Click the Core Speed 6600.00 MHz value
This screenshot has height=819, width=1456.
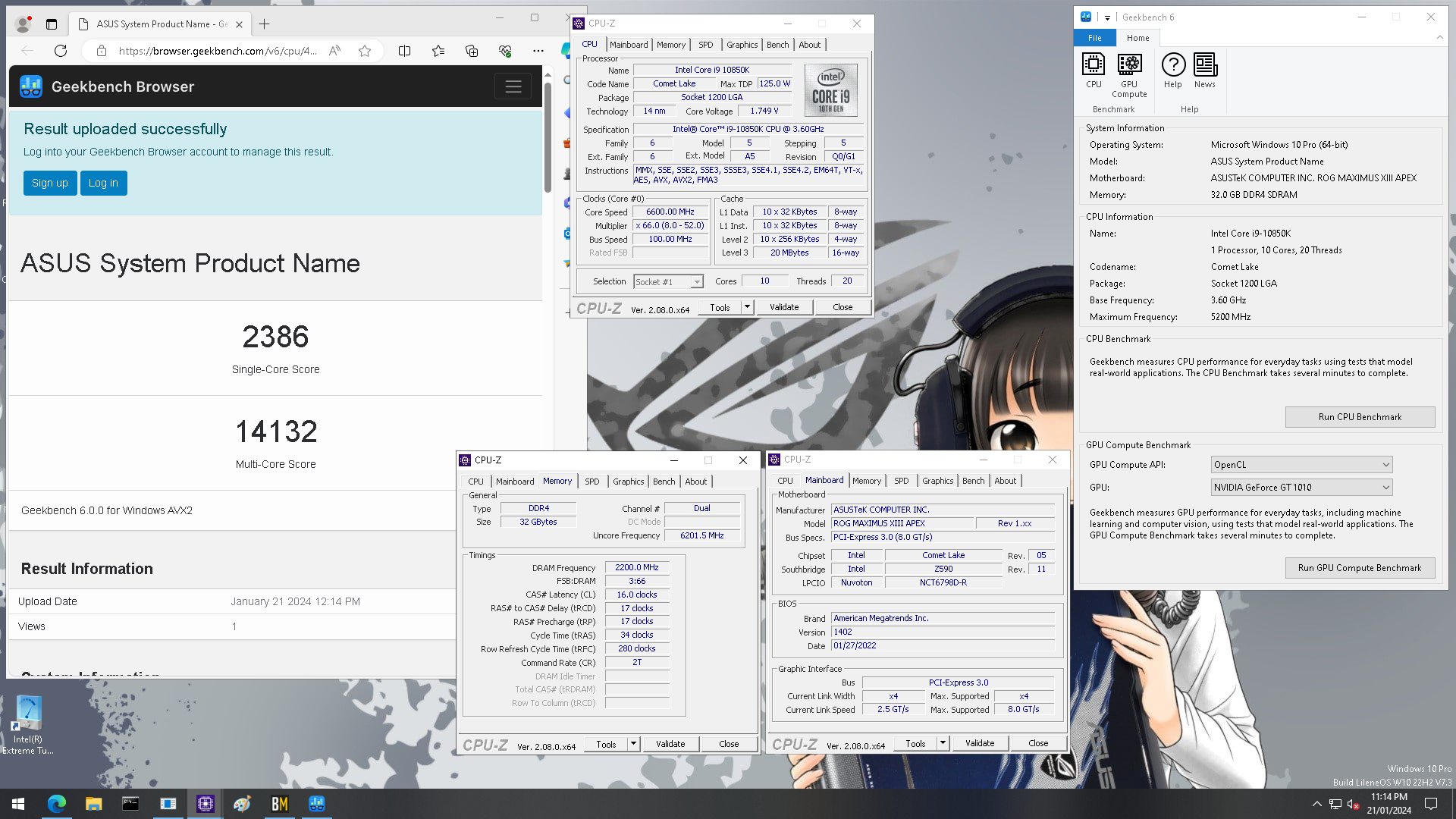670,212
